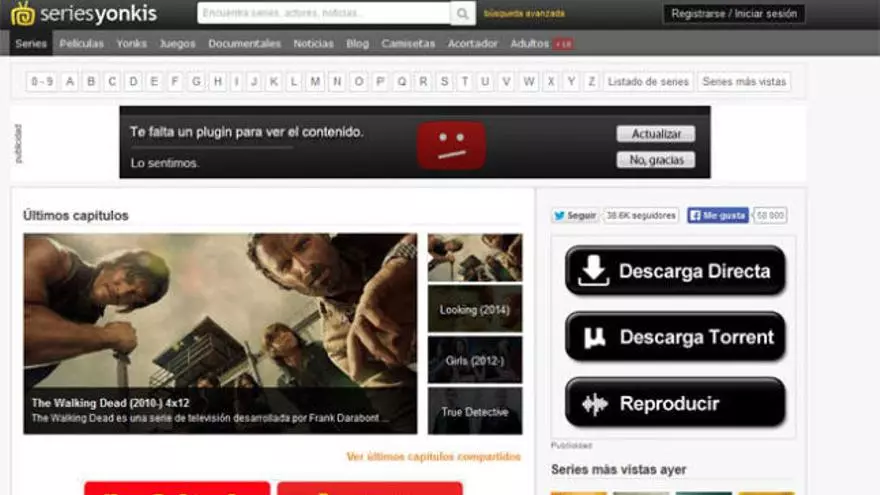Screen dimensions: 880x495
Task: Select the True Detective thumbnail
Action: point(475,411)
